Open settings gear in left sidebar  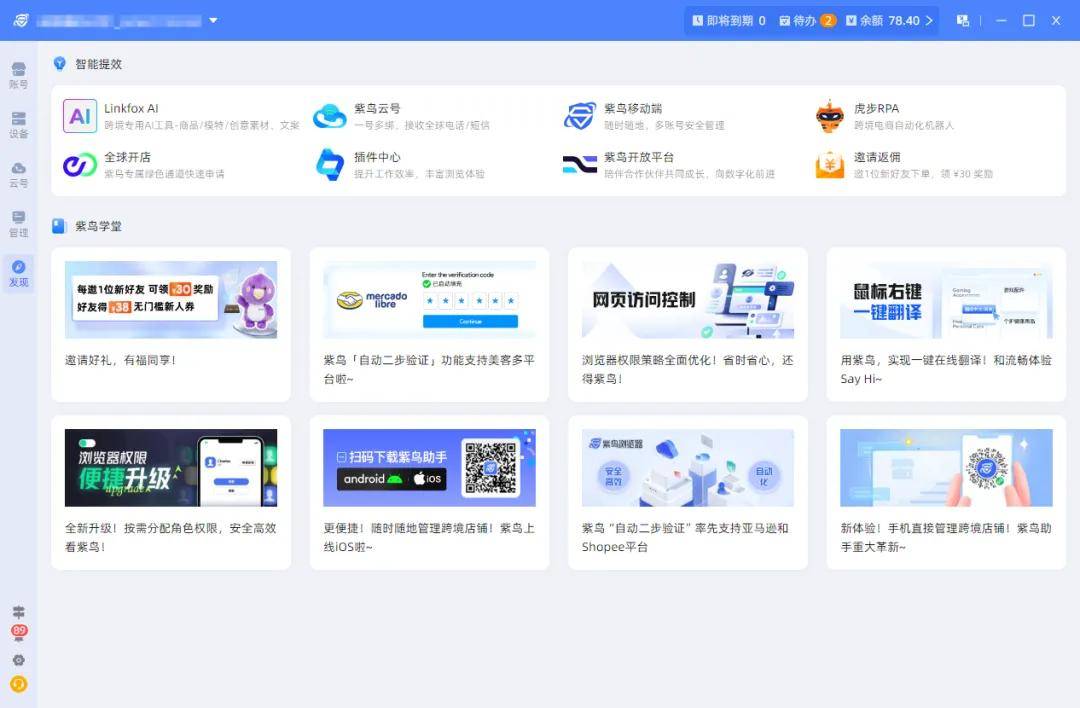pos(19,660)
